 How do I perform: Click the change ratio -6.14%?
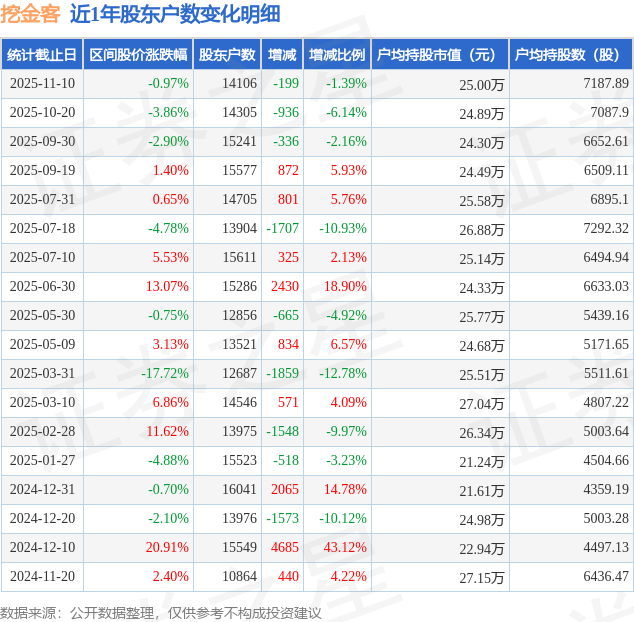click(347, 112)
